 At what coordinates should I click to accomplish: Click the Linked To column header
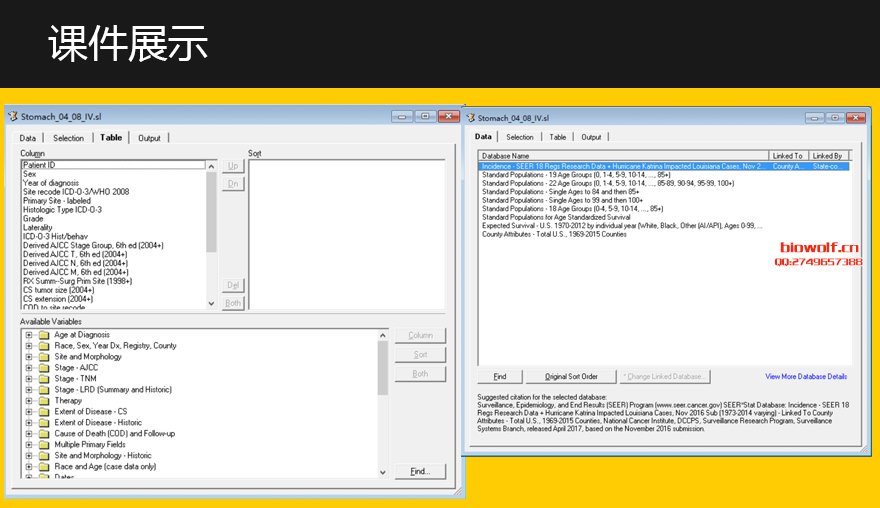(x=789, y=156)
